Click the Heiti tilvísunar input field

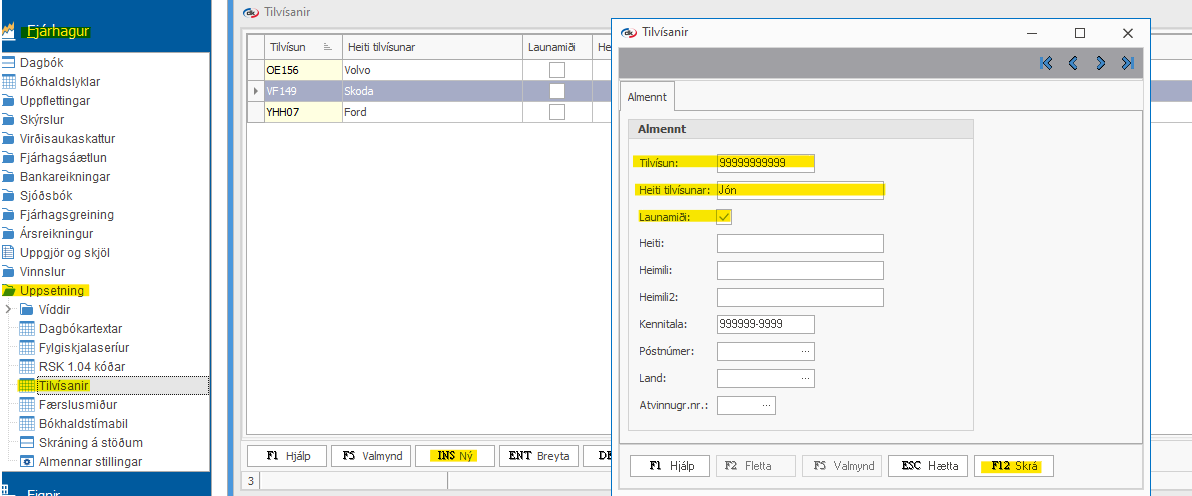[x=800, y=190]
